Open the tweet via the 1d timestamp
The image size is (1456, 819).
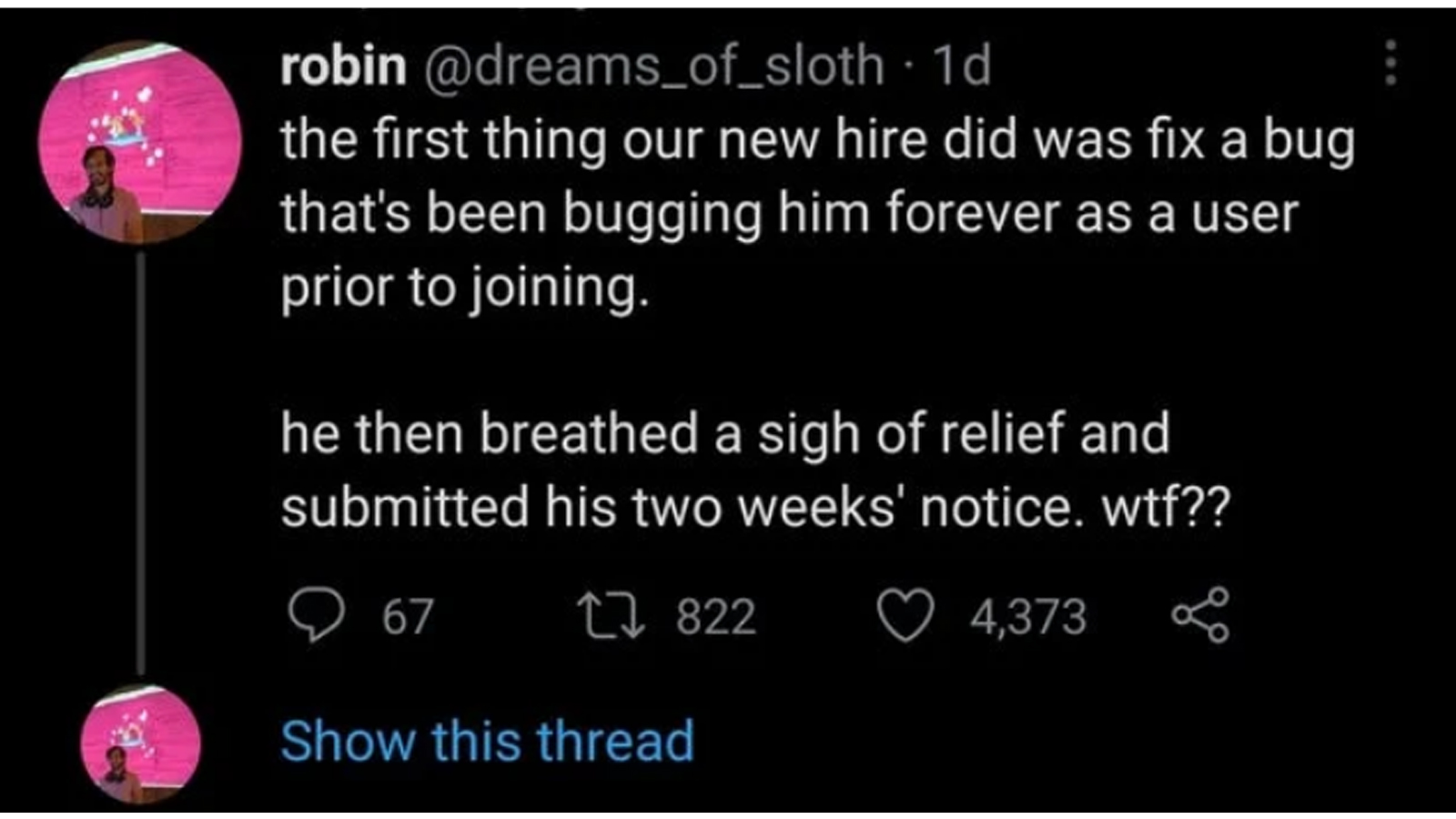click(962, 66)
